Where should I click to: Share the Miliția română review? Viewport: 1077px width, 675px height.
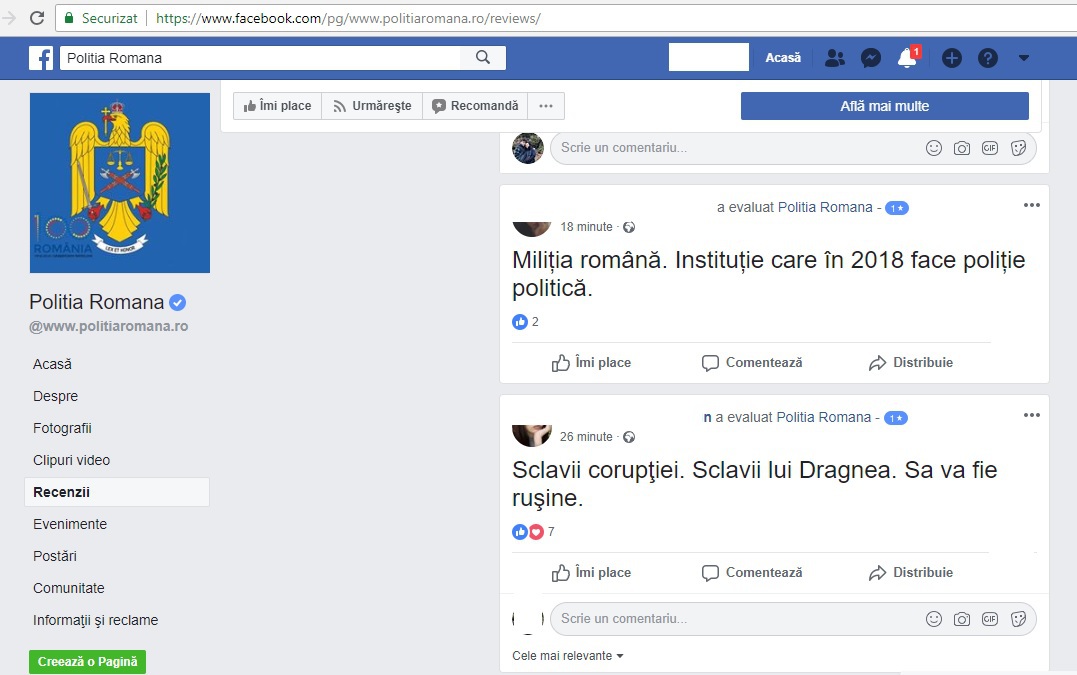[911, 363]
